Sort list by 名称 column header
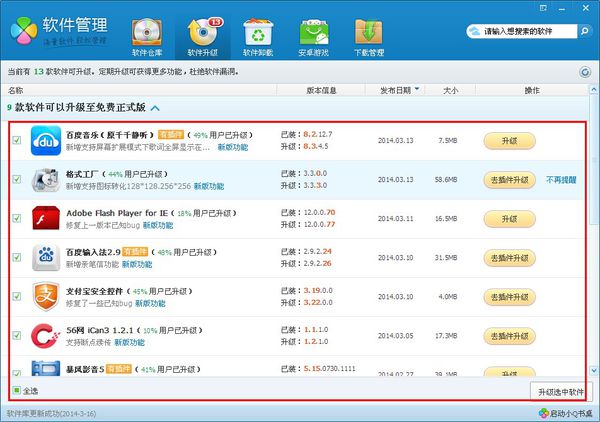Image resolution: width=600 pixels, height=422 pixels. point(16,90)
